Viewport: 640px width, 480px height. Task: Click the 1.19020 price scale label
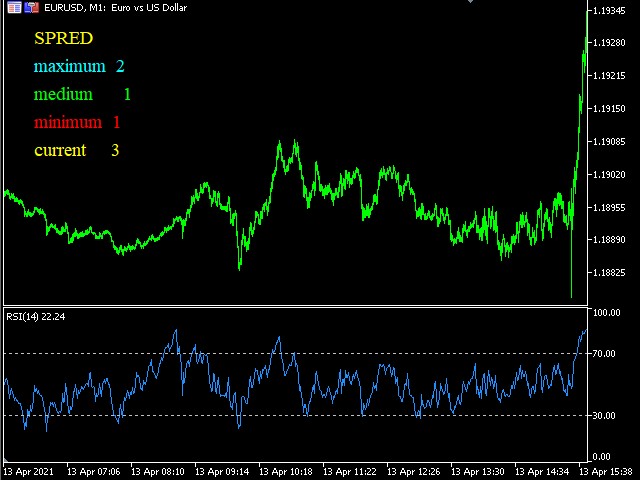point(609,175)
